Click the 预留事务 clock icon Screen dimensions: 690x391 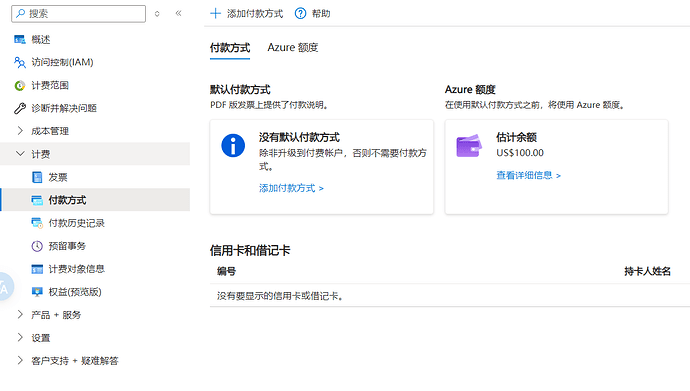(x=37, y=246)
